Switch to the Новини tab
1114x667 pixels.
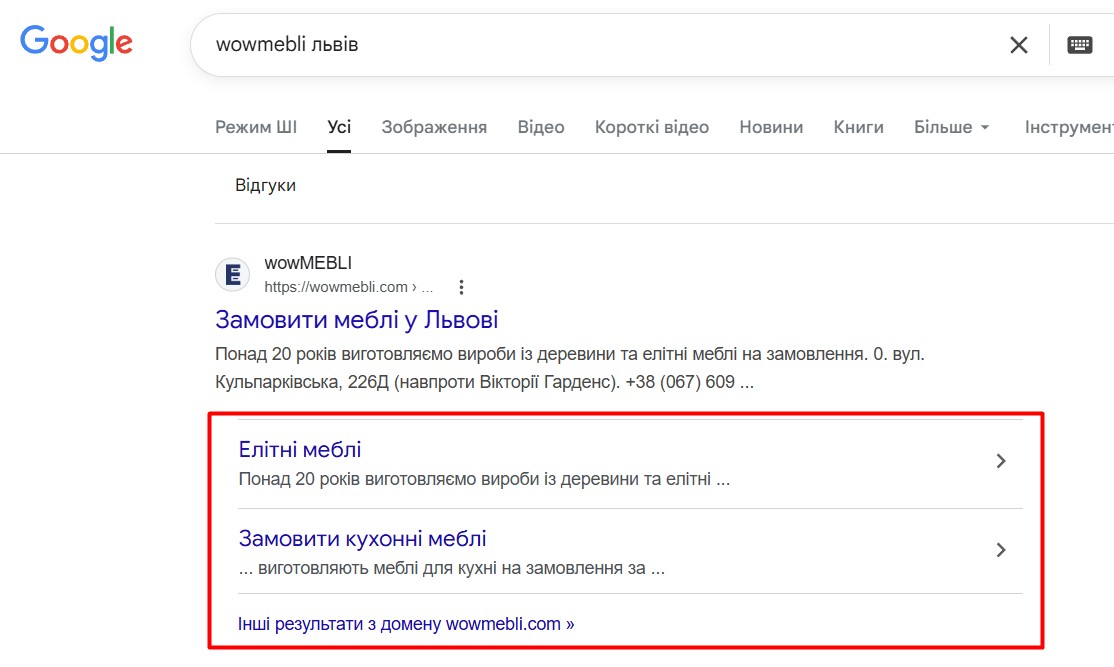[x=771, y=127]
